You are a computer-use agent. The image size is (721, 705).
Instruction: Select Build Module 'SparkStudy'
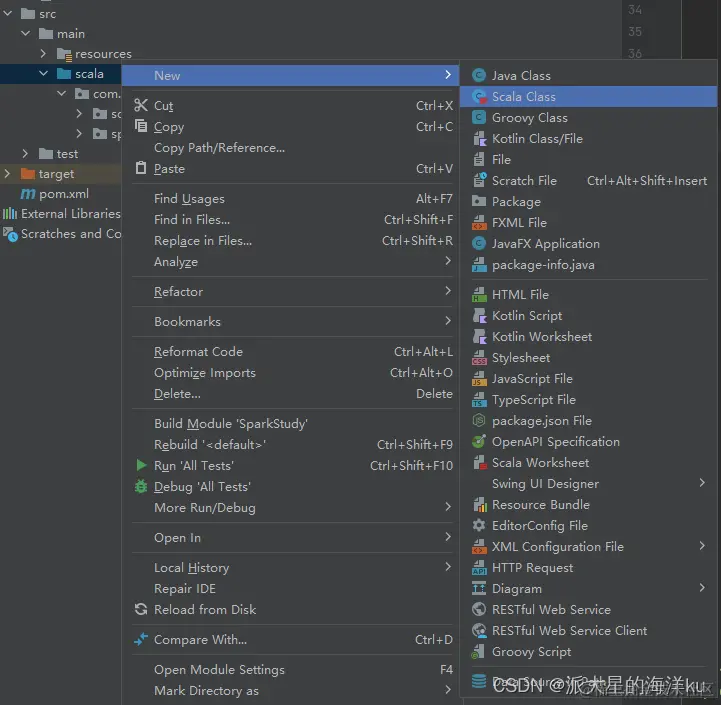pos(292,424)
